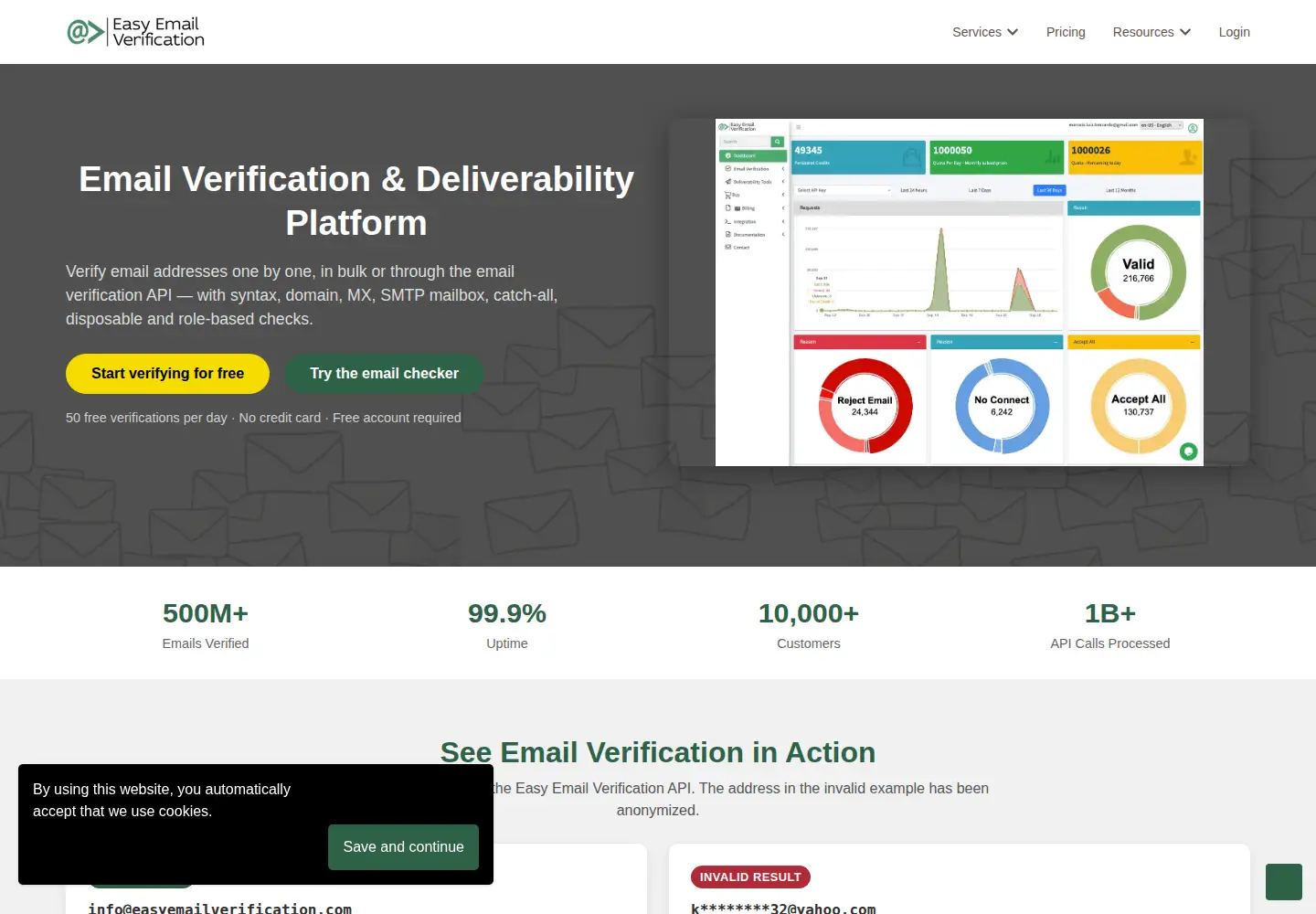Click the Email Verification & Deliverability Platform heading

[x=356, y=201]
